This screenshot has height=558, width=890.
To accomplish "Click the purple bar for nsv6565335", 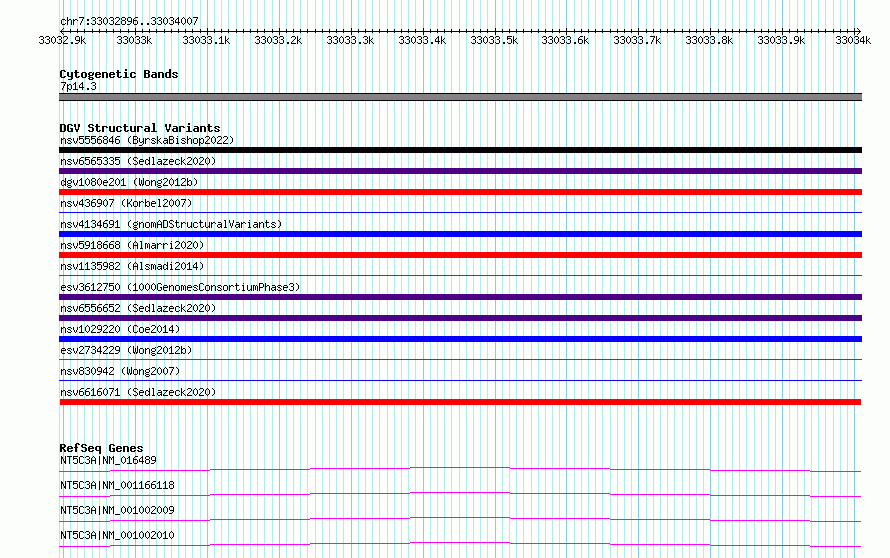I will pos(460,171).
